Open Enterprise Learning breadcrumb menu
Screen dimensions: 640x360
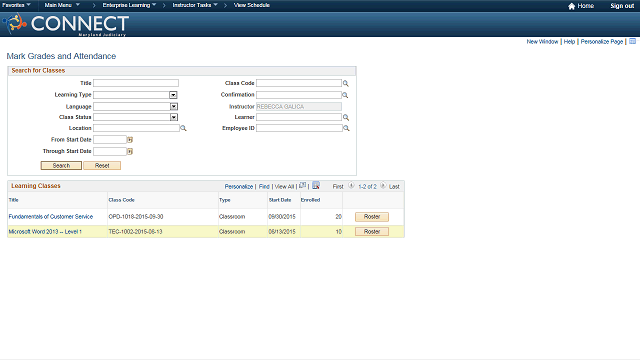(x=129, y=5)
